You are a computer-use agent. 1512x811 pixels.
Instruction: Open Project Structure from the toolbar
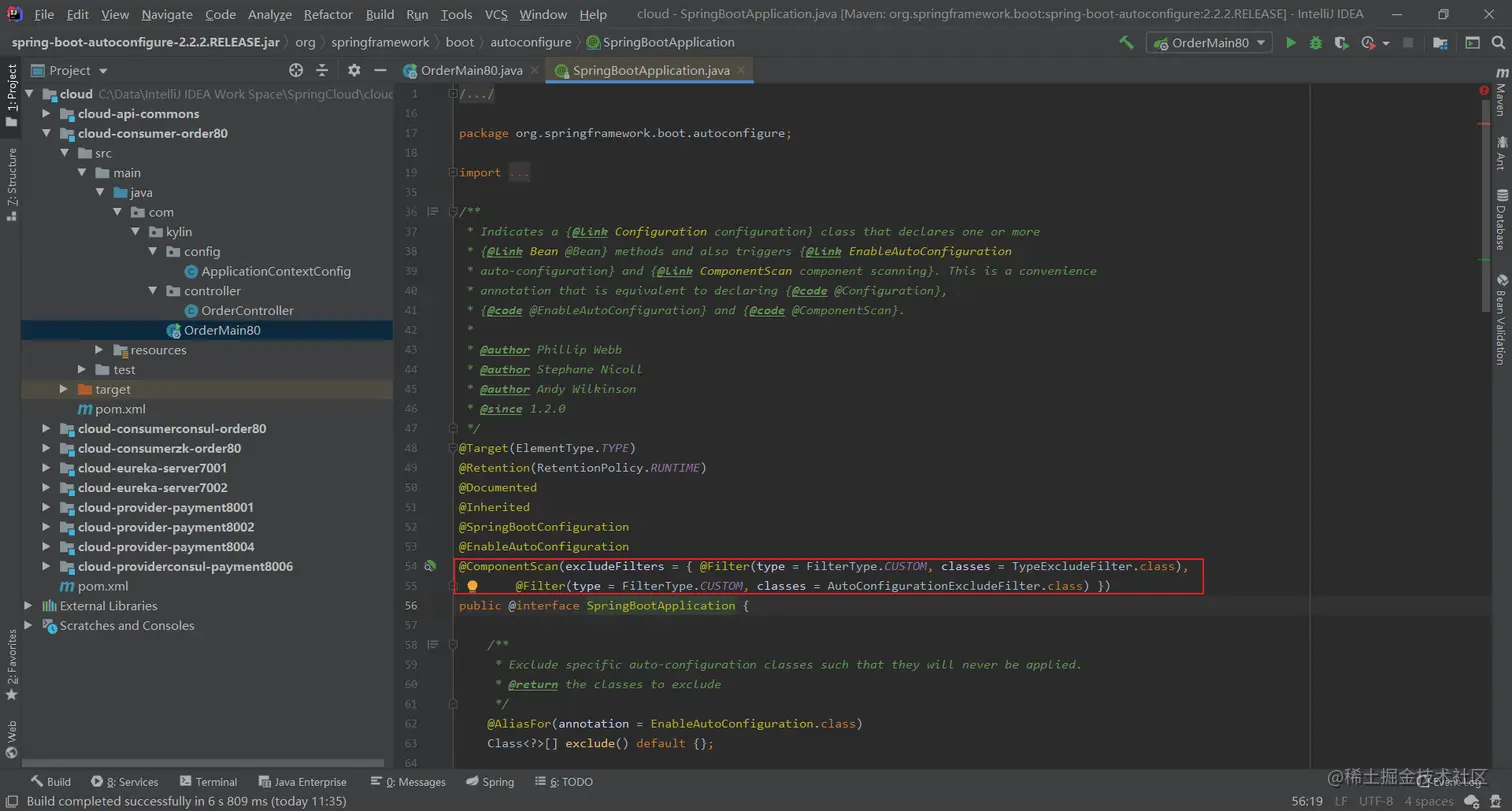(1440, 43)
